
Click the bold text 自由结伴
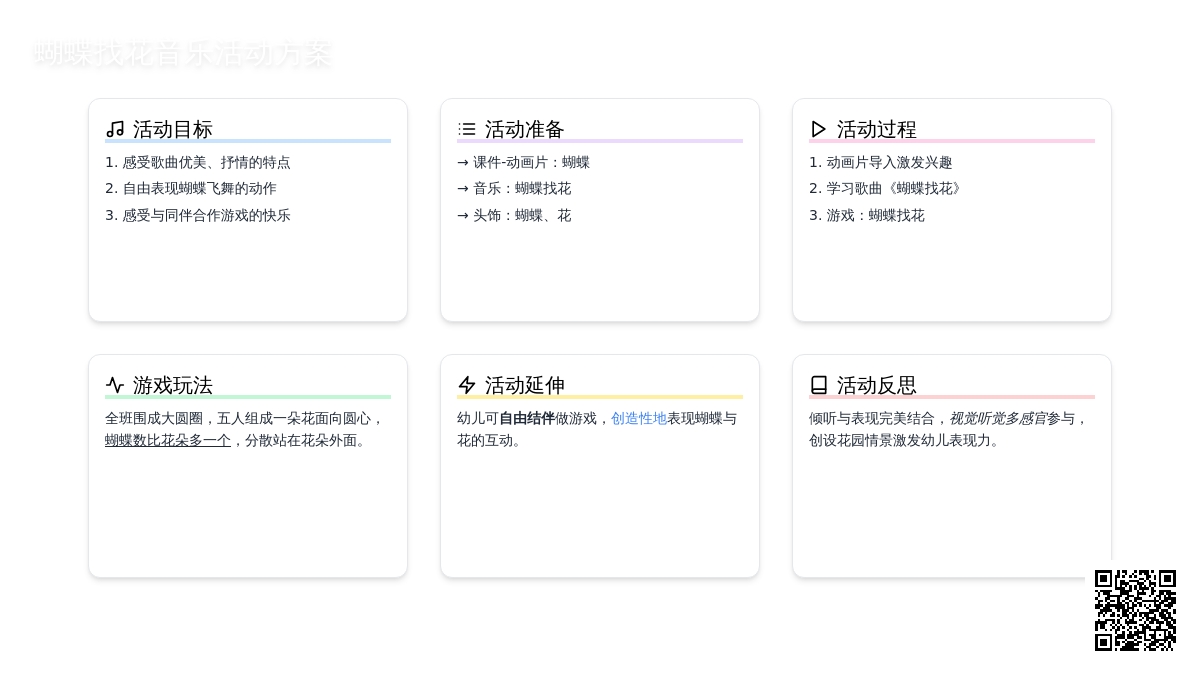click(527, 418)
